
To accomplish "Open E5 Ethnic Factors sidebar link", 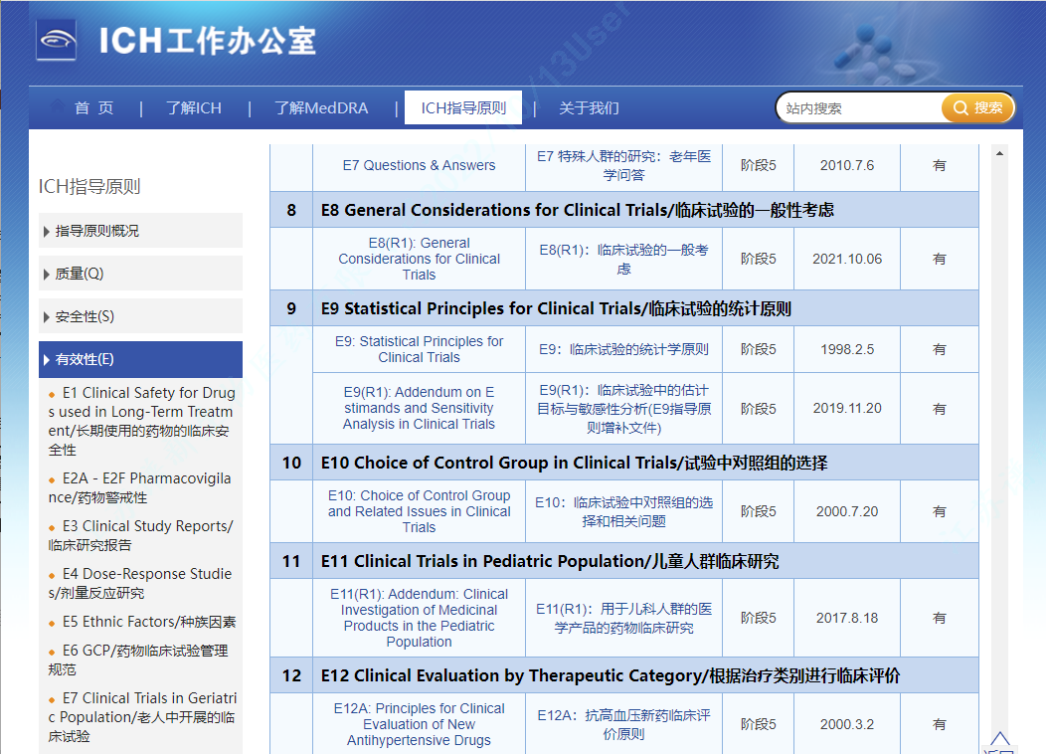I will click(149, 622).
